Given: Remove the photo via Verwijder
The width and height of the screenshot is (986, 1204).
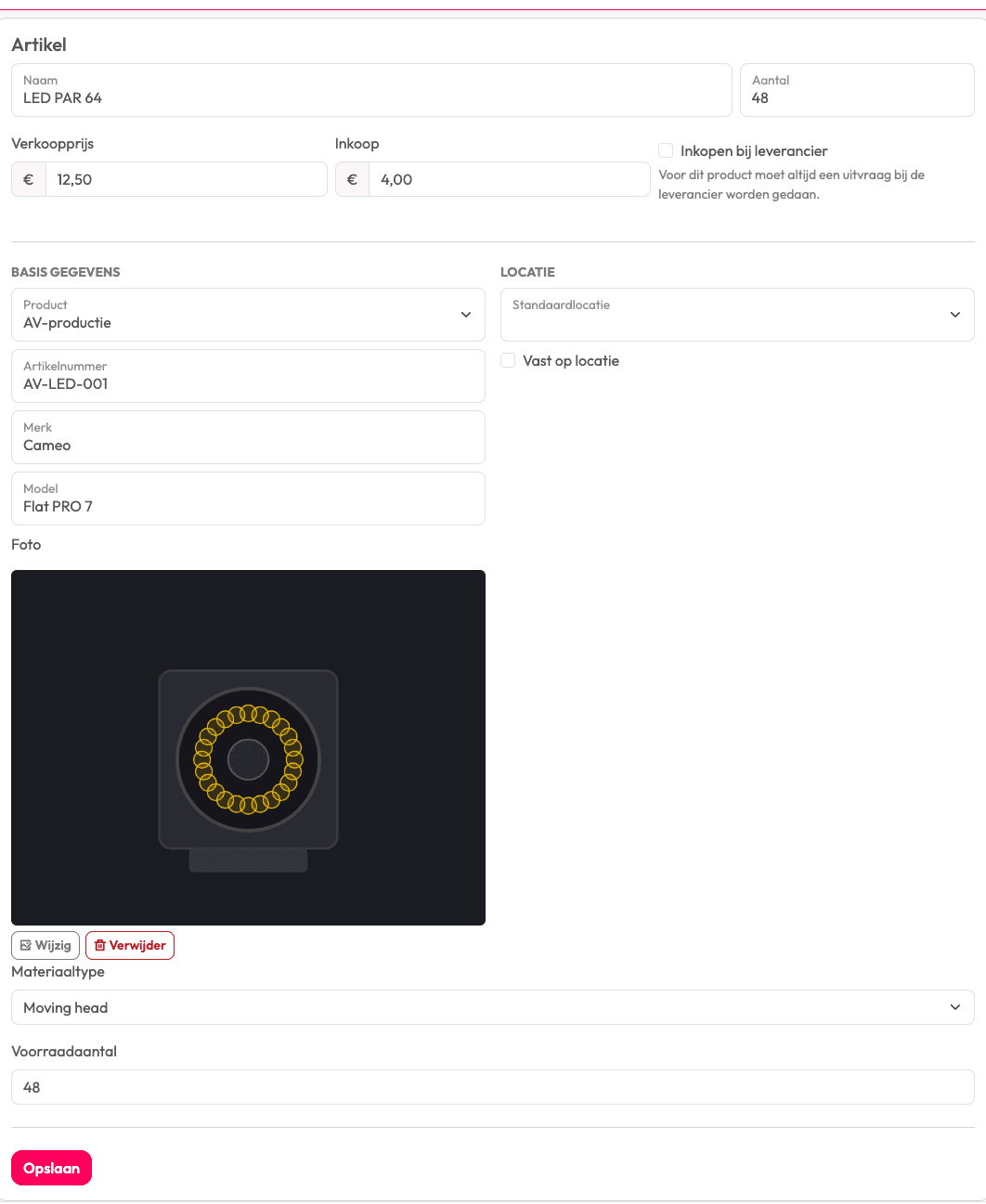Looking at the screenshot, I should 130,945.
